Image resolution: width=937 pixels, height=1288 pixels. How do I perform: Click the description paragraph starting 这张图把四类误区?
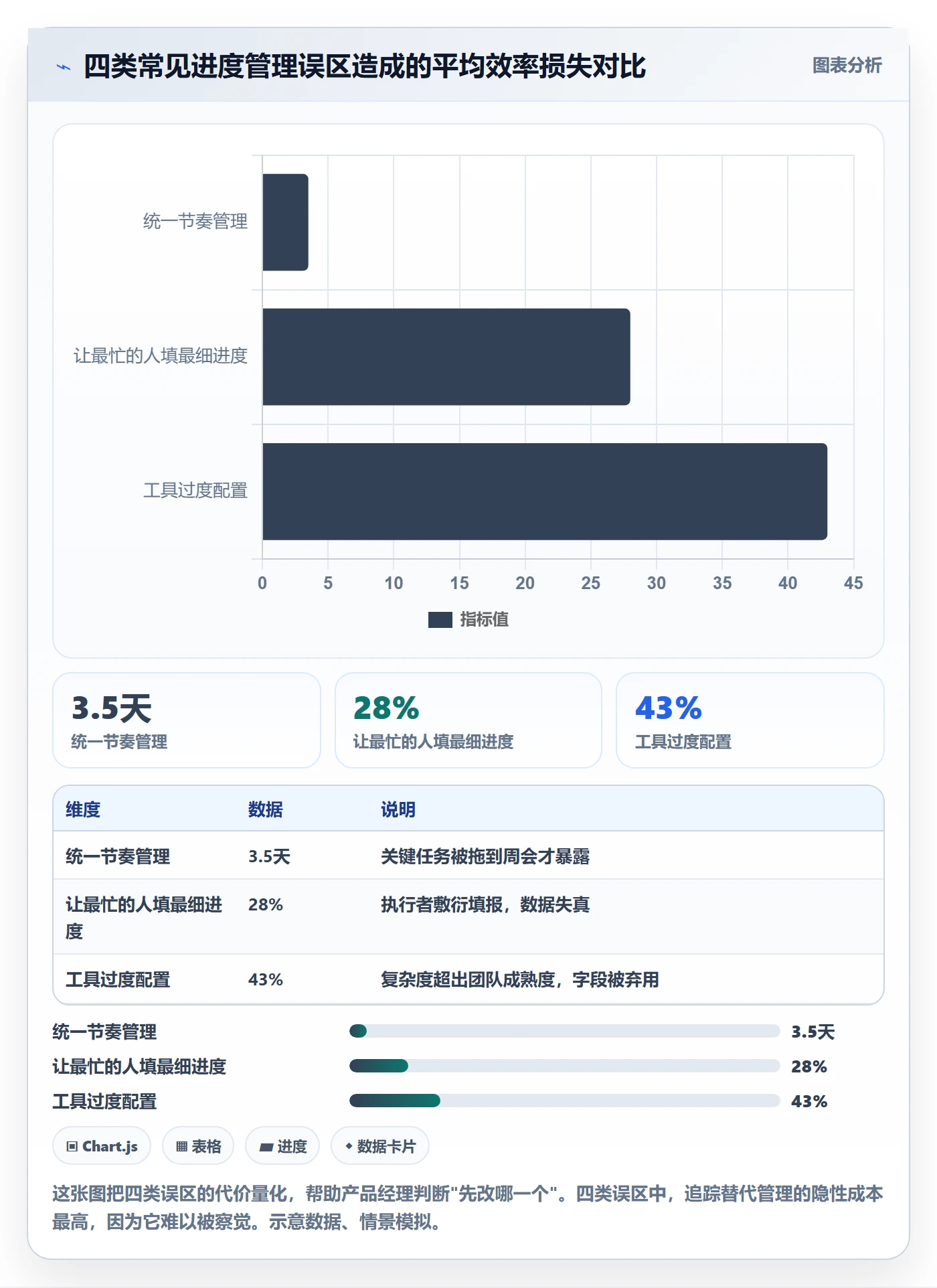[468, 1208]
